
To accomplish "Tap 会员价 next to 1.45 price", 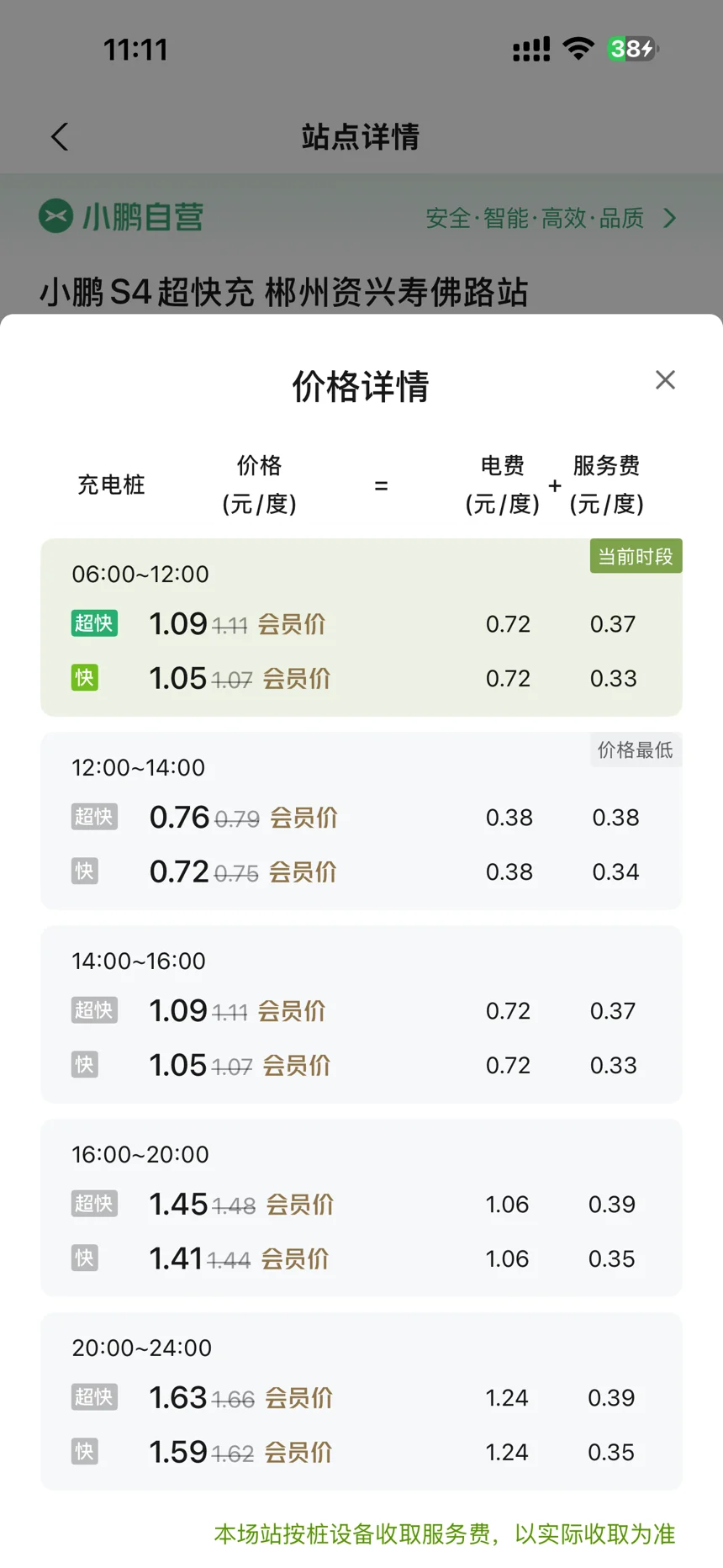I will [x=300, y=1205].
